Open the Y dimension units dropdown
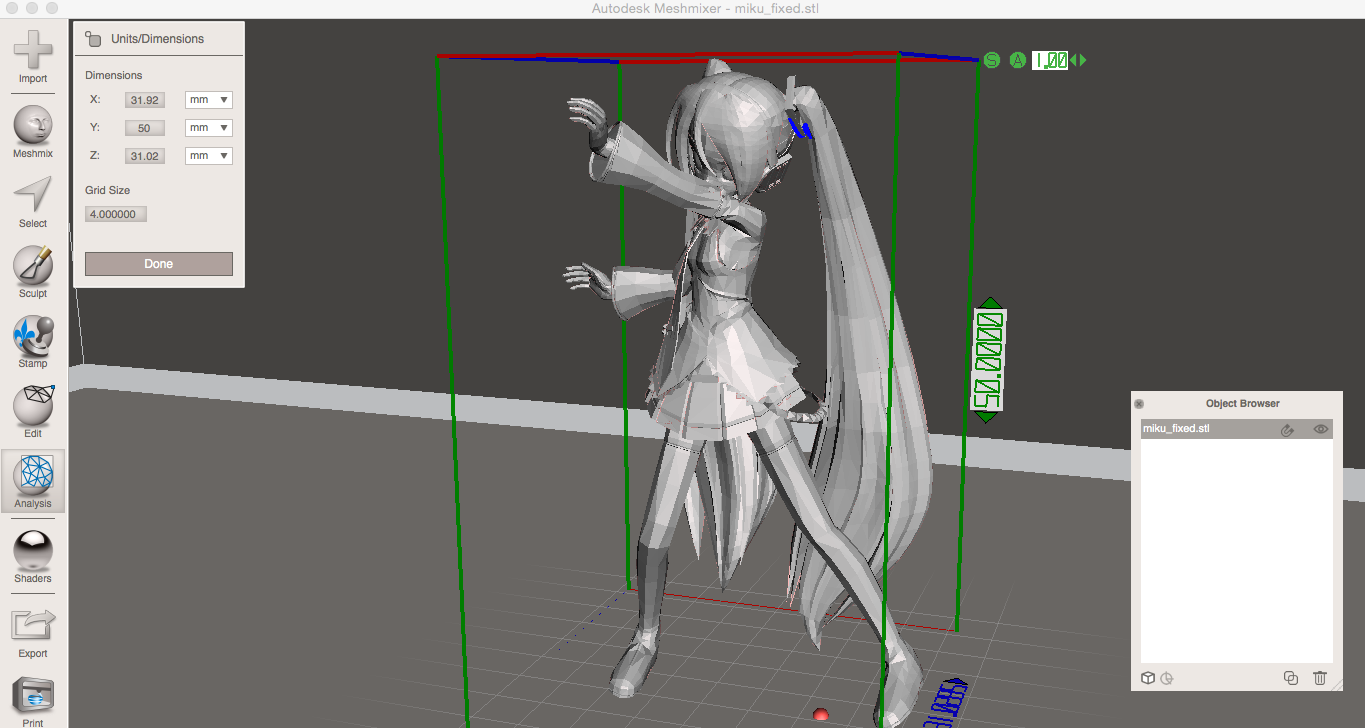1365x728 pixels. (208, 127)
